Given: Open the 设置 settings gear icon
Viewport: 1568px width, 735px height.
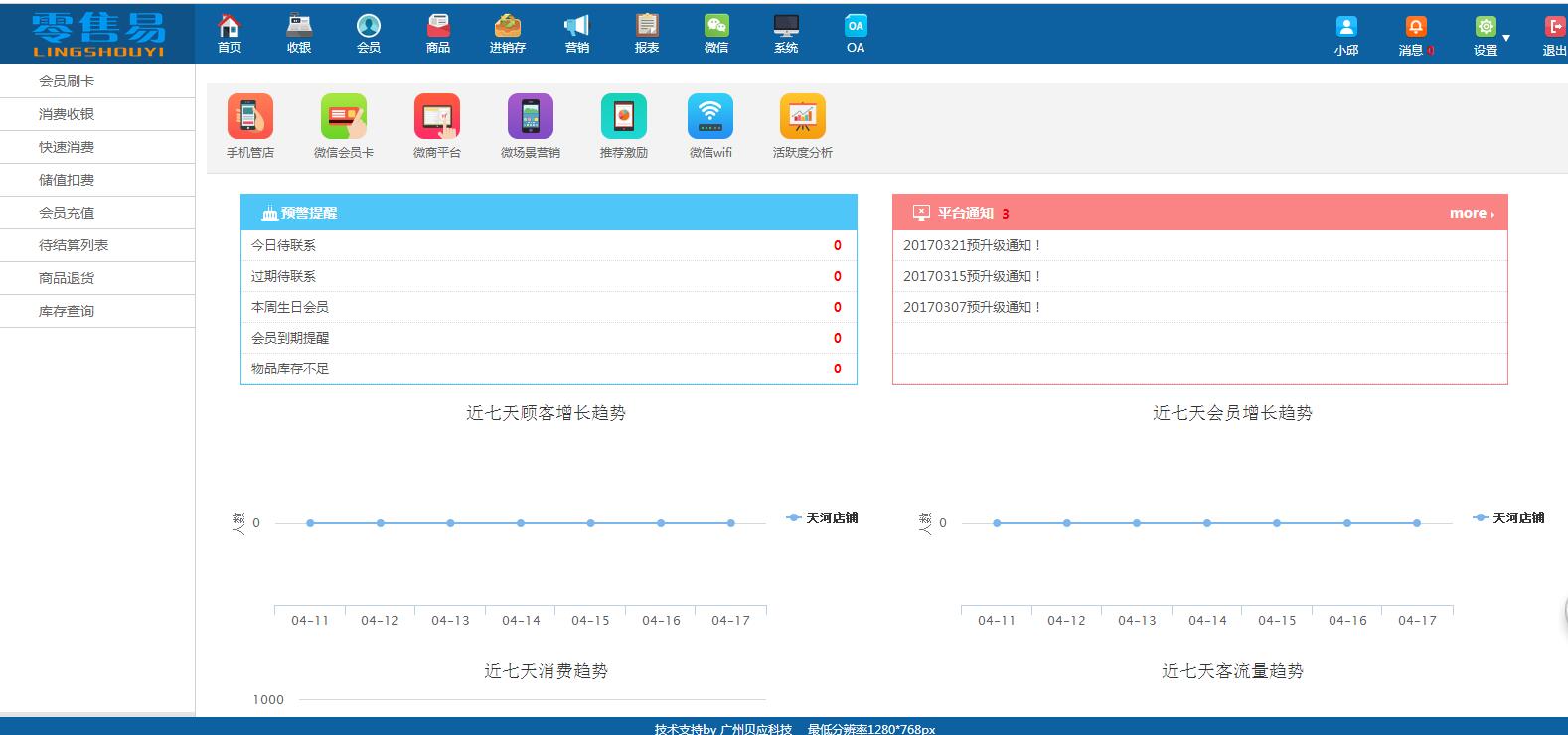Looking at the screenshot, I should tap(1486, 27).
